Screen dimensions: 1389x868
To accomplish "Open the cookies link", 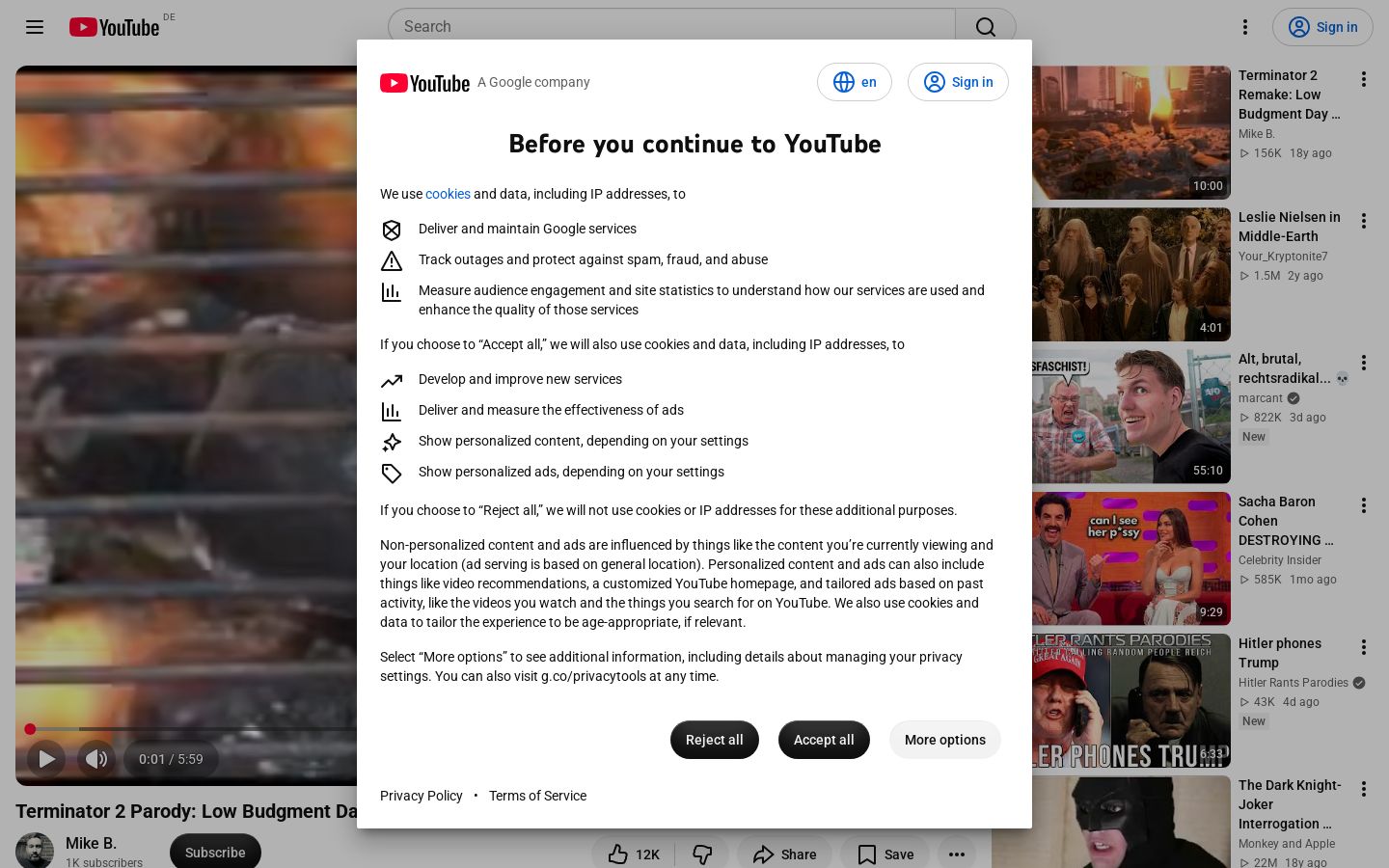I will [448, 194].
